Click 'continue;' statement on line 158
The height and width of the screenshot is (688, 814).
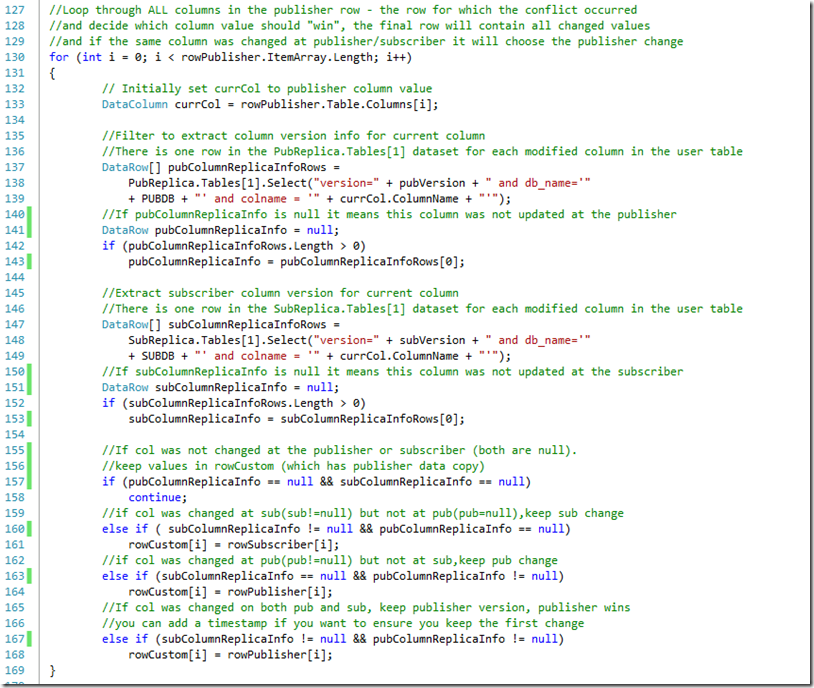click(x=158, y=497)
